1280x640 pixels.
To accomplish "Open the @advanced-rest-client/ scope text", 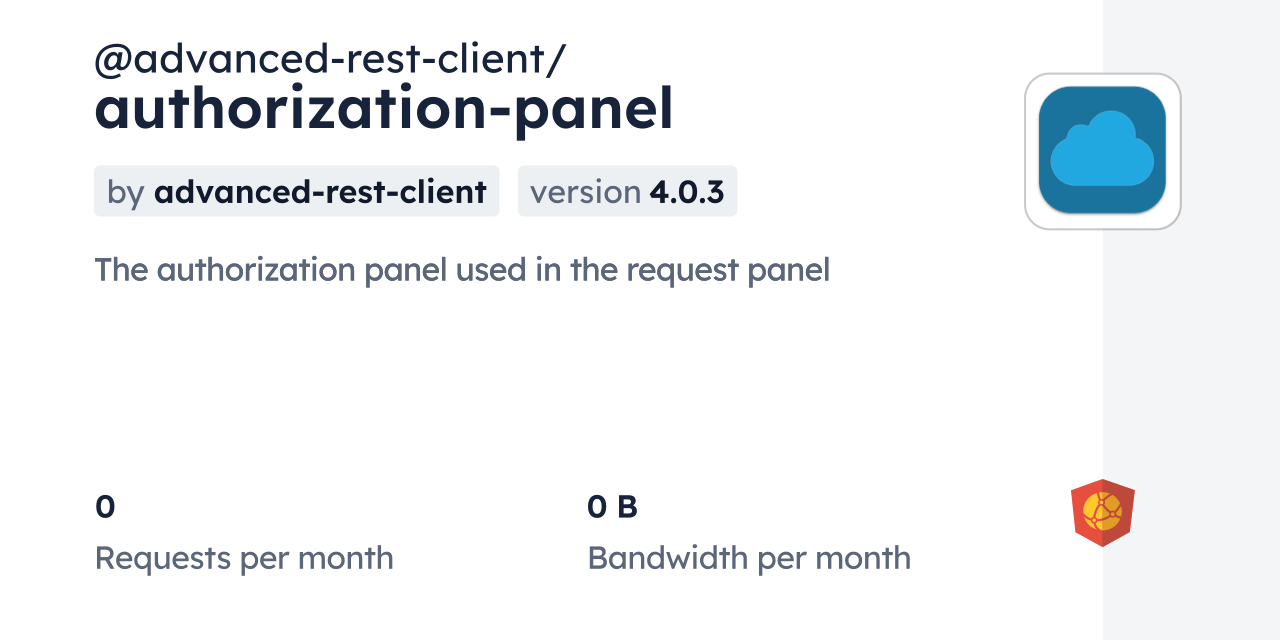I will (x=330, y=60).
